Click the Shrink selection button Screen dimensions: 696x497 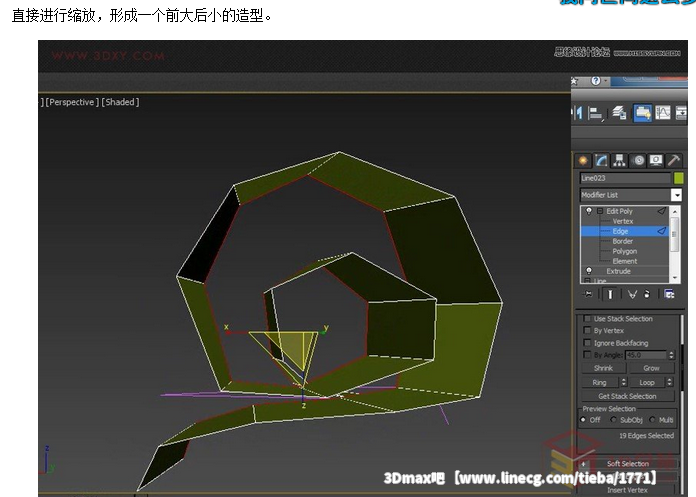coord(604,368)
